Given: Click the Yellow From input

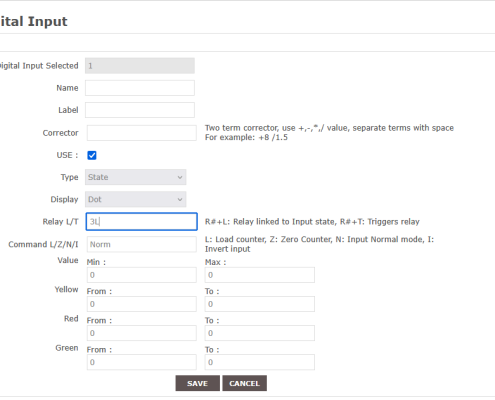Looking at the screenshot, I should click(x=142, y=304).
